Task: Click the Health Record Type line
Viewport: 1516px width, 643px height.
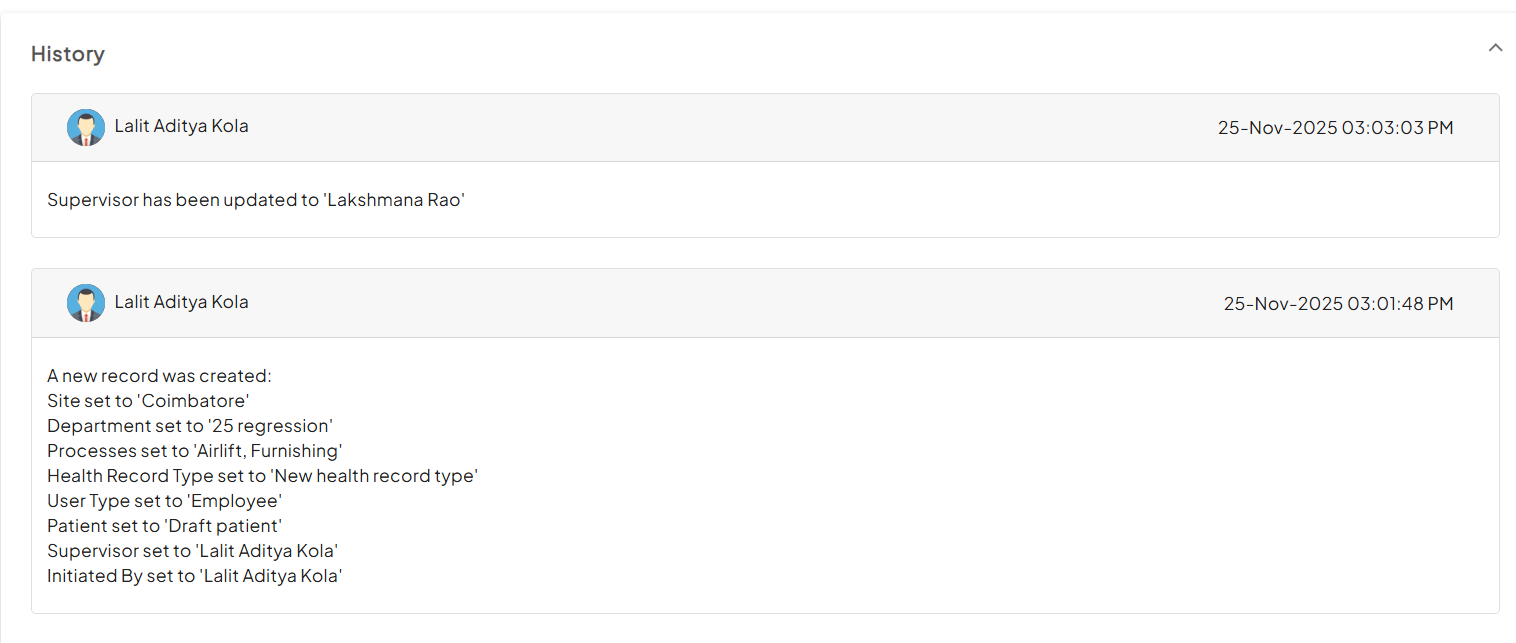Action: coord(262,476)
